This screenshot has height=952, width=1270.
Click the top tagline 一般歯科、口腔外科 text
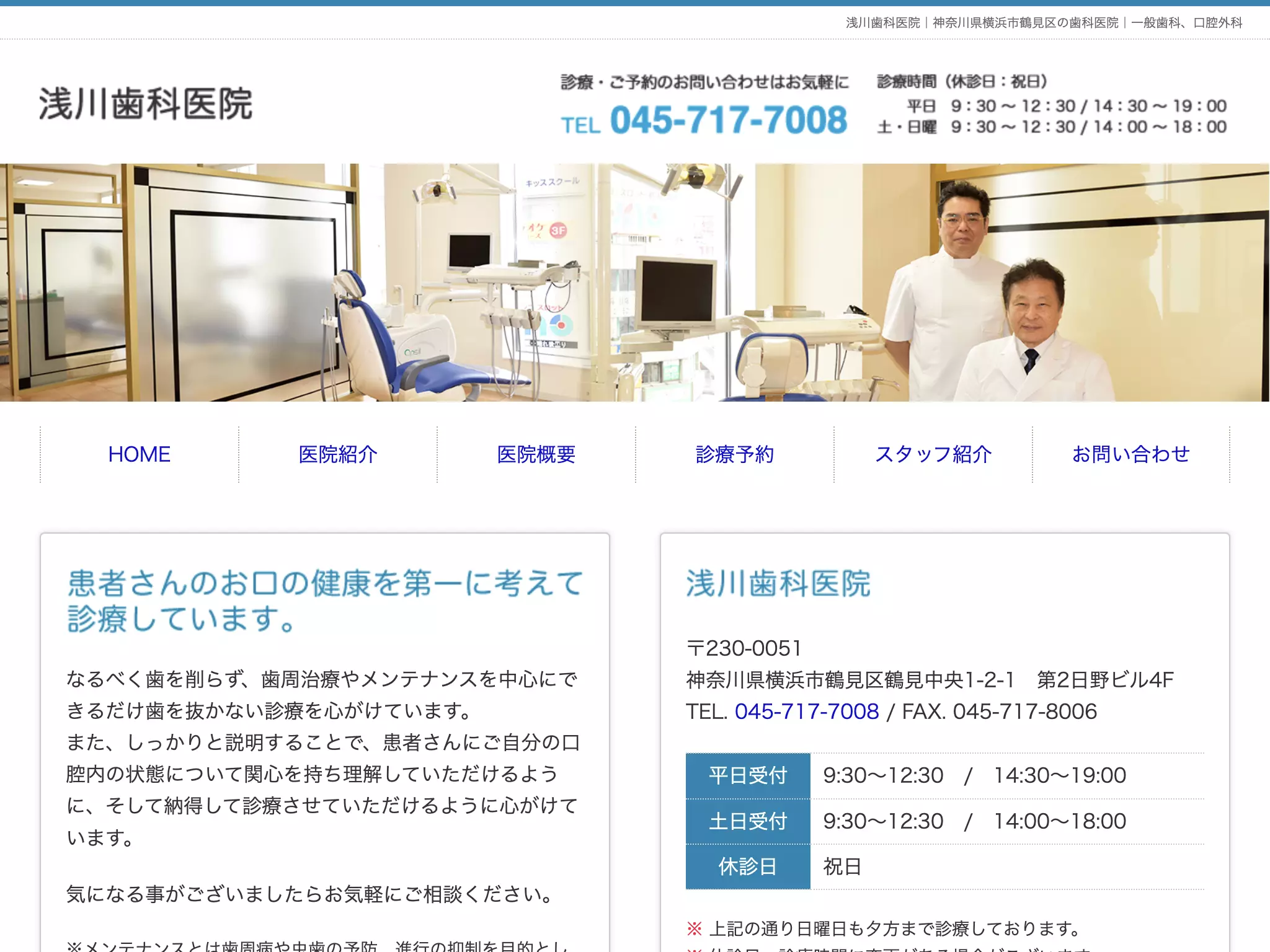[1187, 23]
